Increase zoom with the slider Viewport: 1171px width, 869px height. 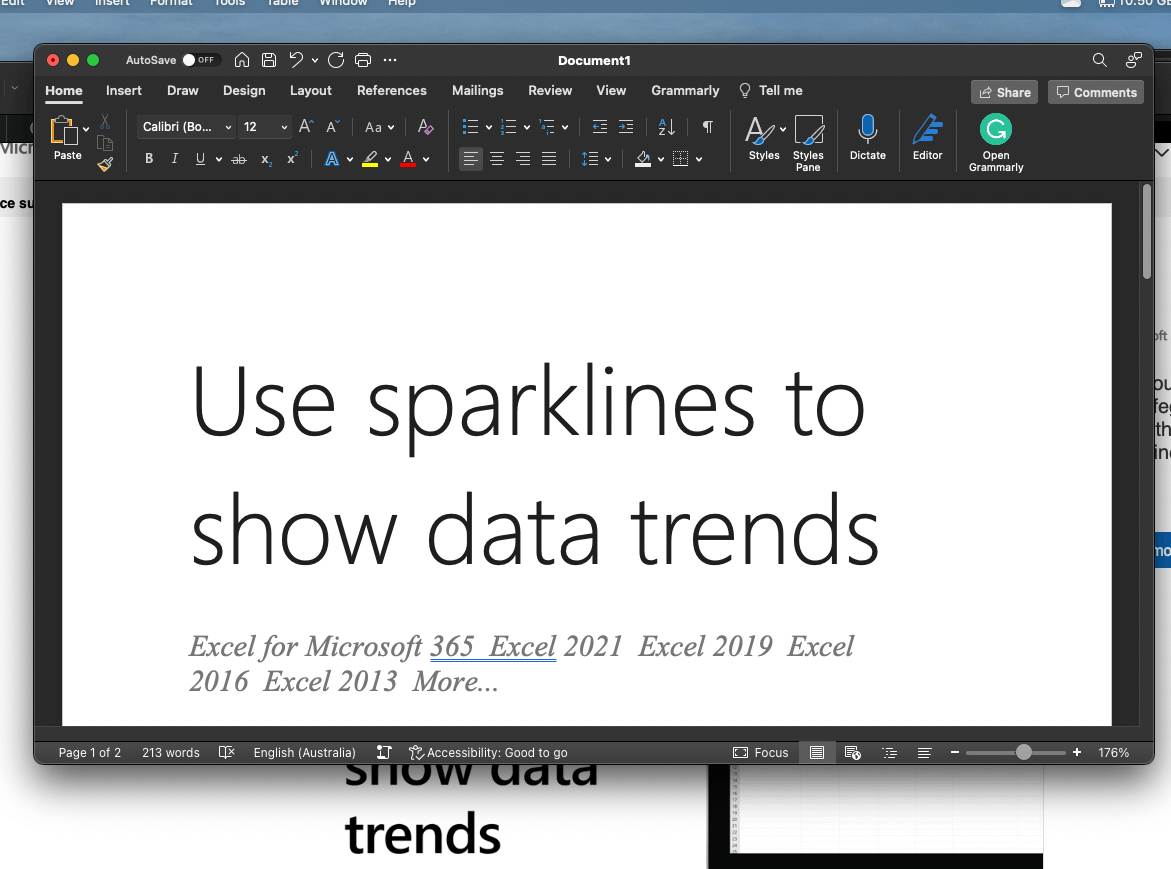point(1076,752)
